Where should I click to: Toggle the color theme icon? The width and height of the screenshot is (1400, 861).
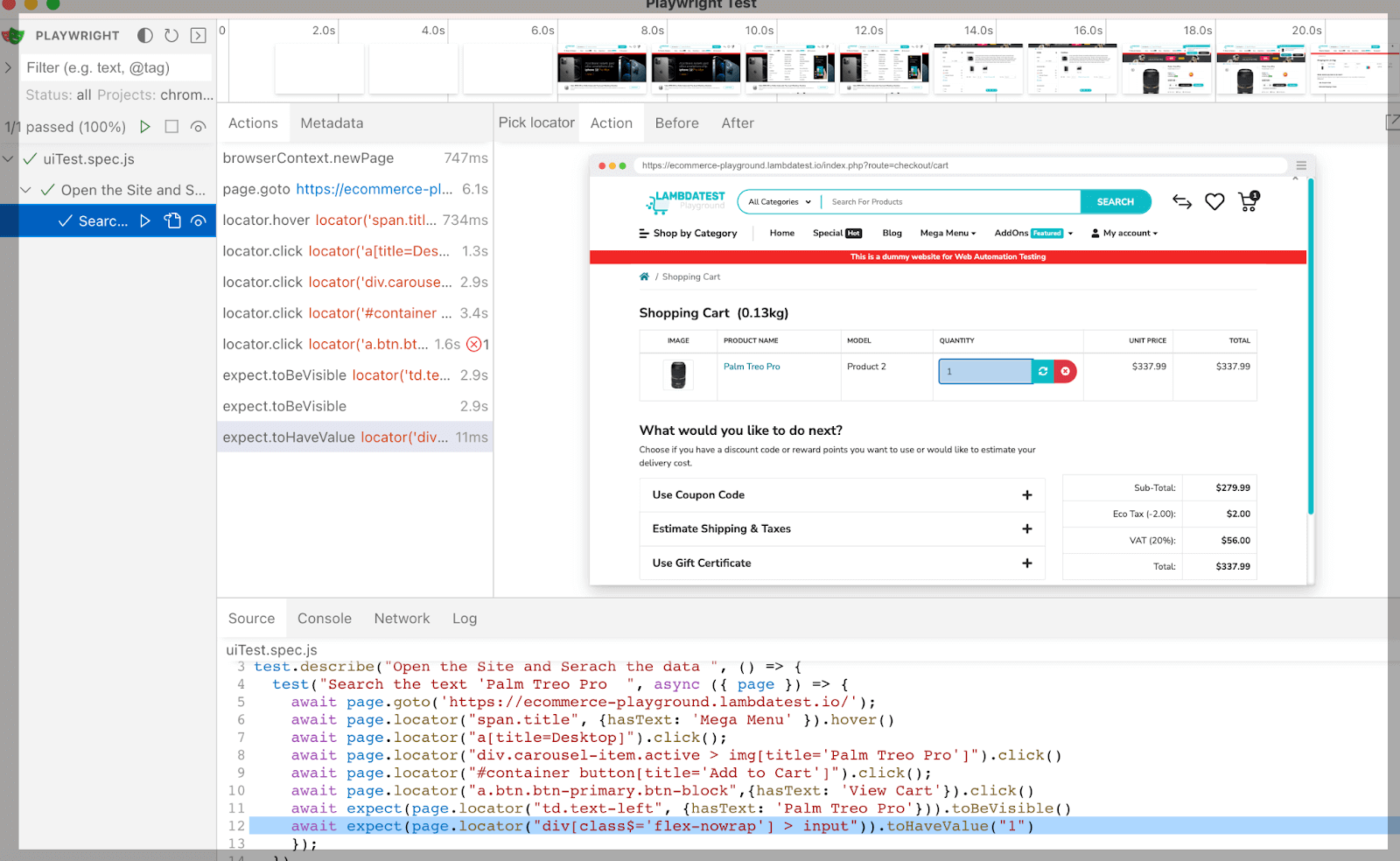(x=145, y=36)
